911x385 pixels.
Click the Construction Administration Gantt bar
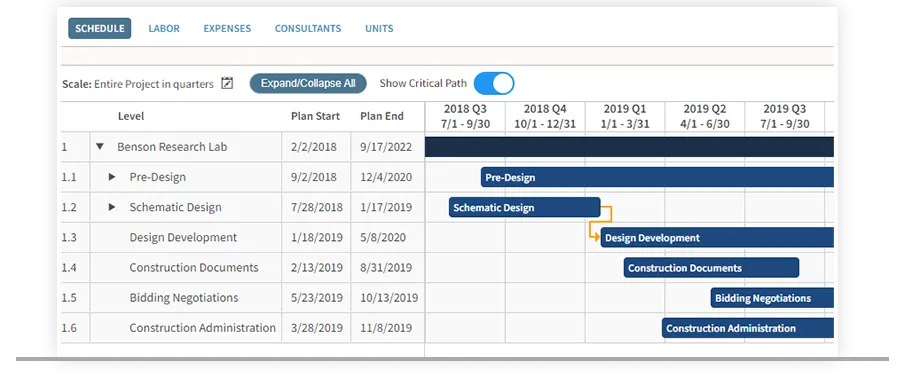coord(748,328)
